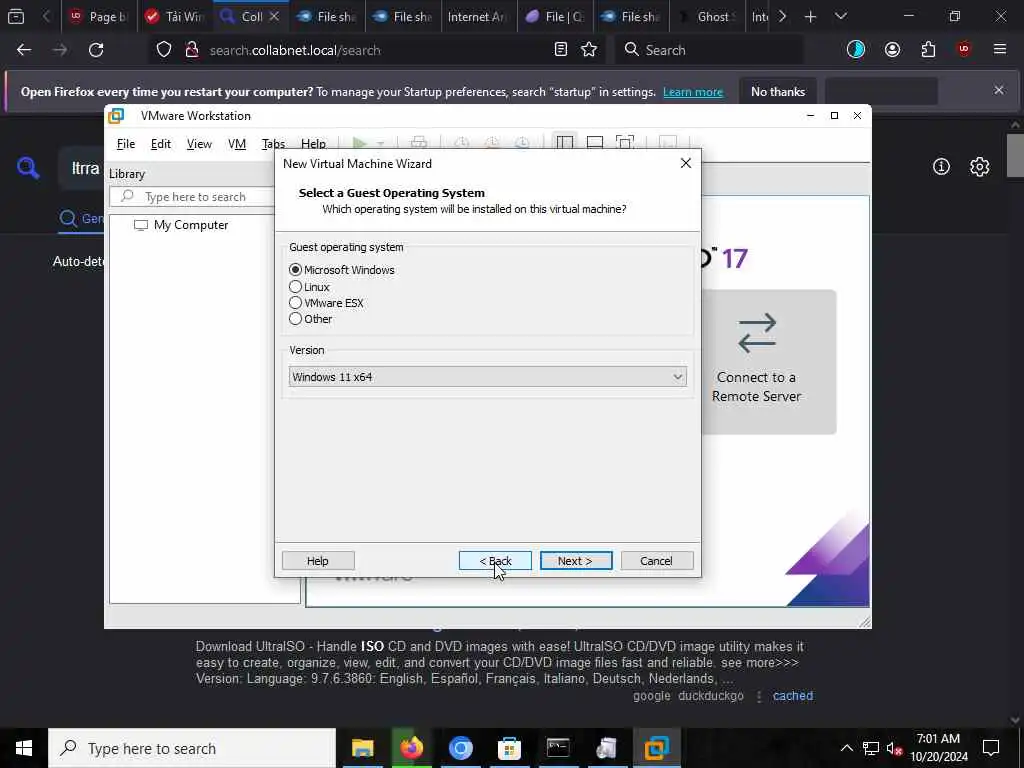Click No thanks in the startup notification
1024x768 pixels.
coord(778,92)
